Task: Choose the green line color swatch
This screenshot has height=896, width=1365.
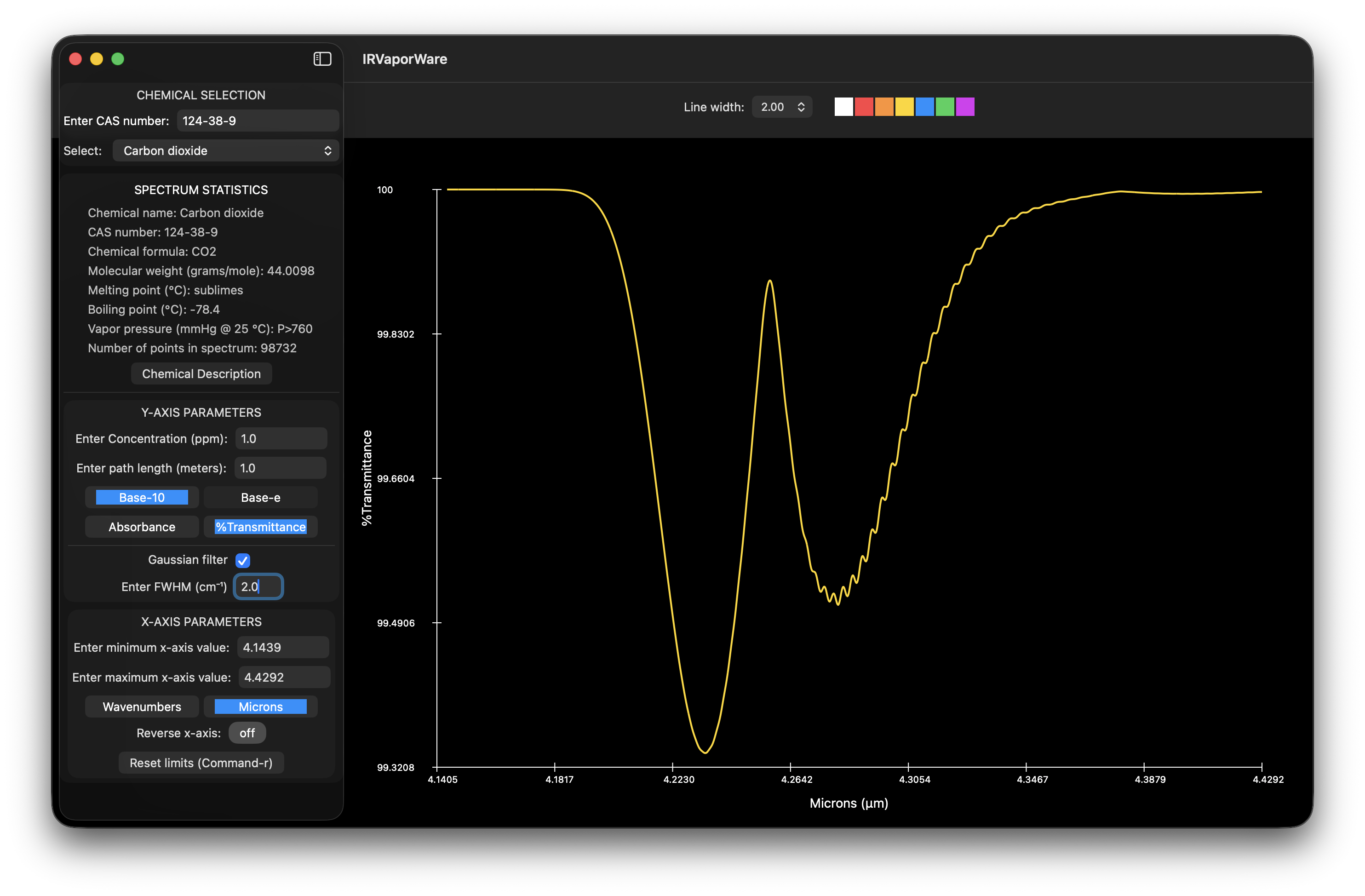Action: (x=945, y=107)
